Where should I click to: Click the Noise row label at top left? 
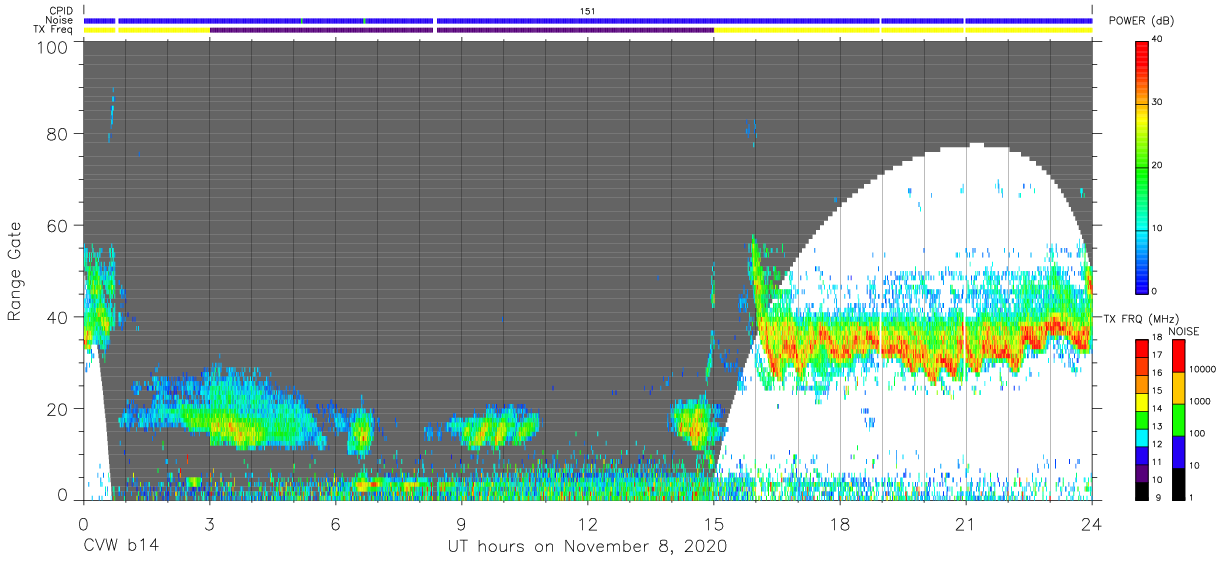pos(60,20)
